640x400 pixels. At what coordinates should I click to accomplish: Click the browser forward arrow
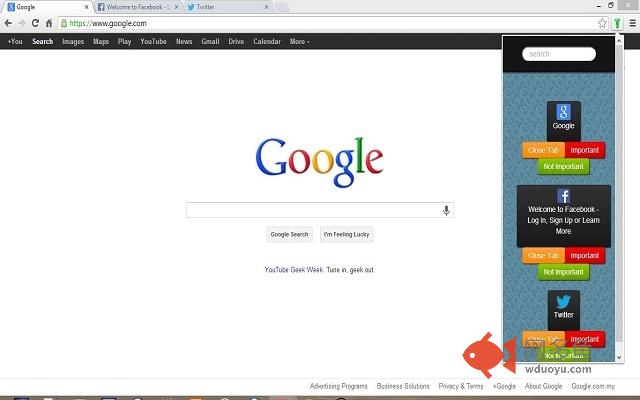22,23
